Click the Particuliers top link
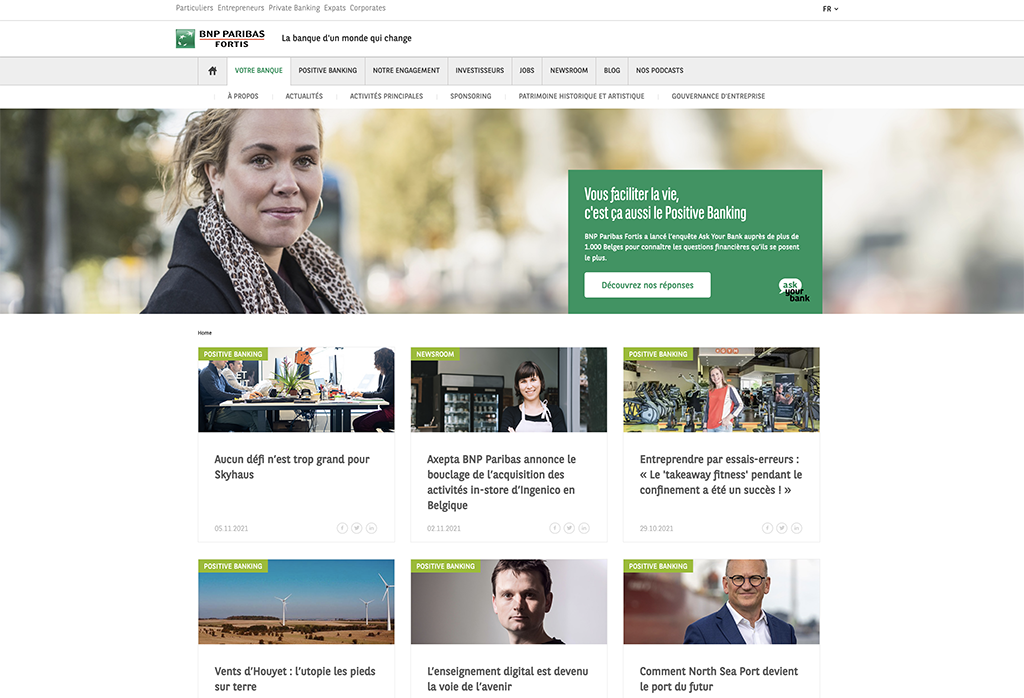Image resolution: width=1024 pixels, height=698 pixels. (195, 8)
